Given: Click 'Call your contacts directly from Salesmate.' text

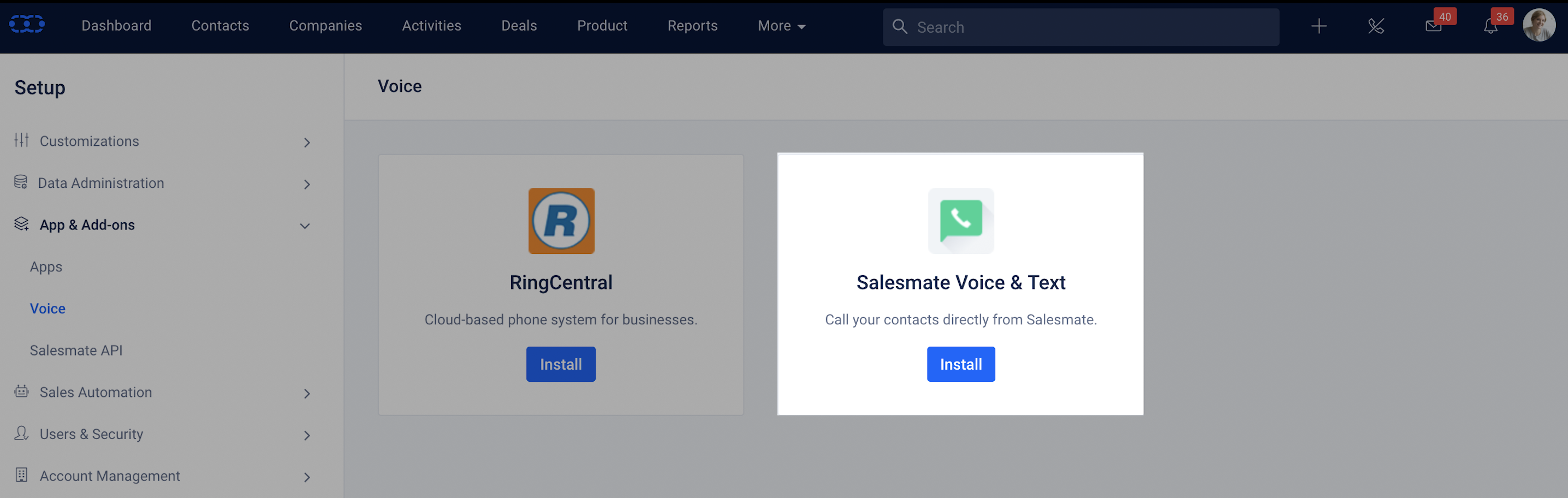Looking at the screenshot, I should point(960,319).
